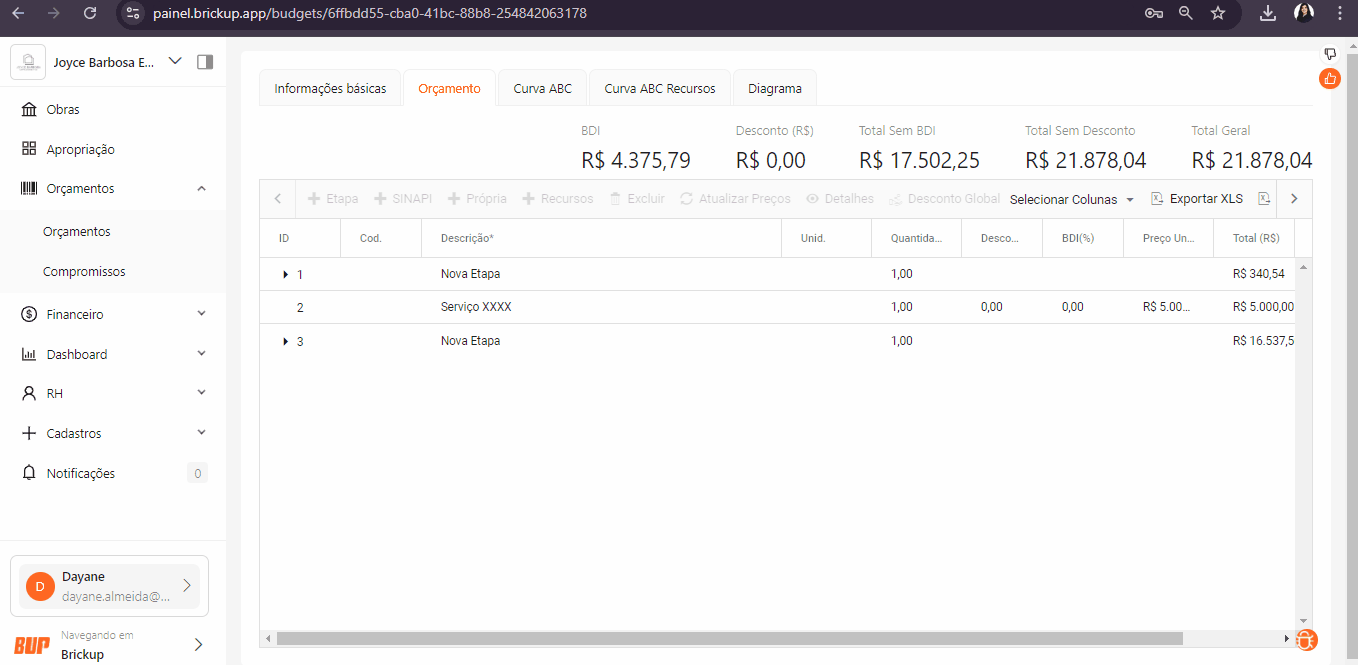Image resolution: width=1358 pixels, height=665 pixels.
Task: Open Curva ABC Recursos tab
Action: [x=660, y=88]
